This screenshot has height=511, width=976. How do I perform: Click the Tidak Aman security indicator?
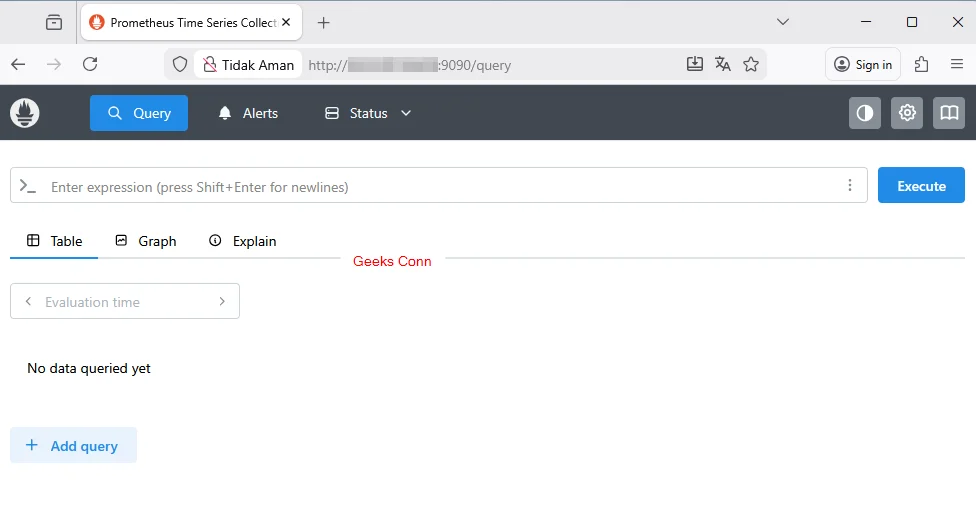coord(248,65)
